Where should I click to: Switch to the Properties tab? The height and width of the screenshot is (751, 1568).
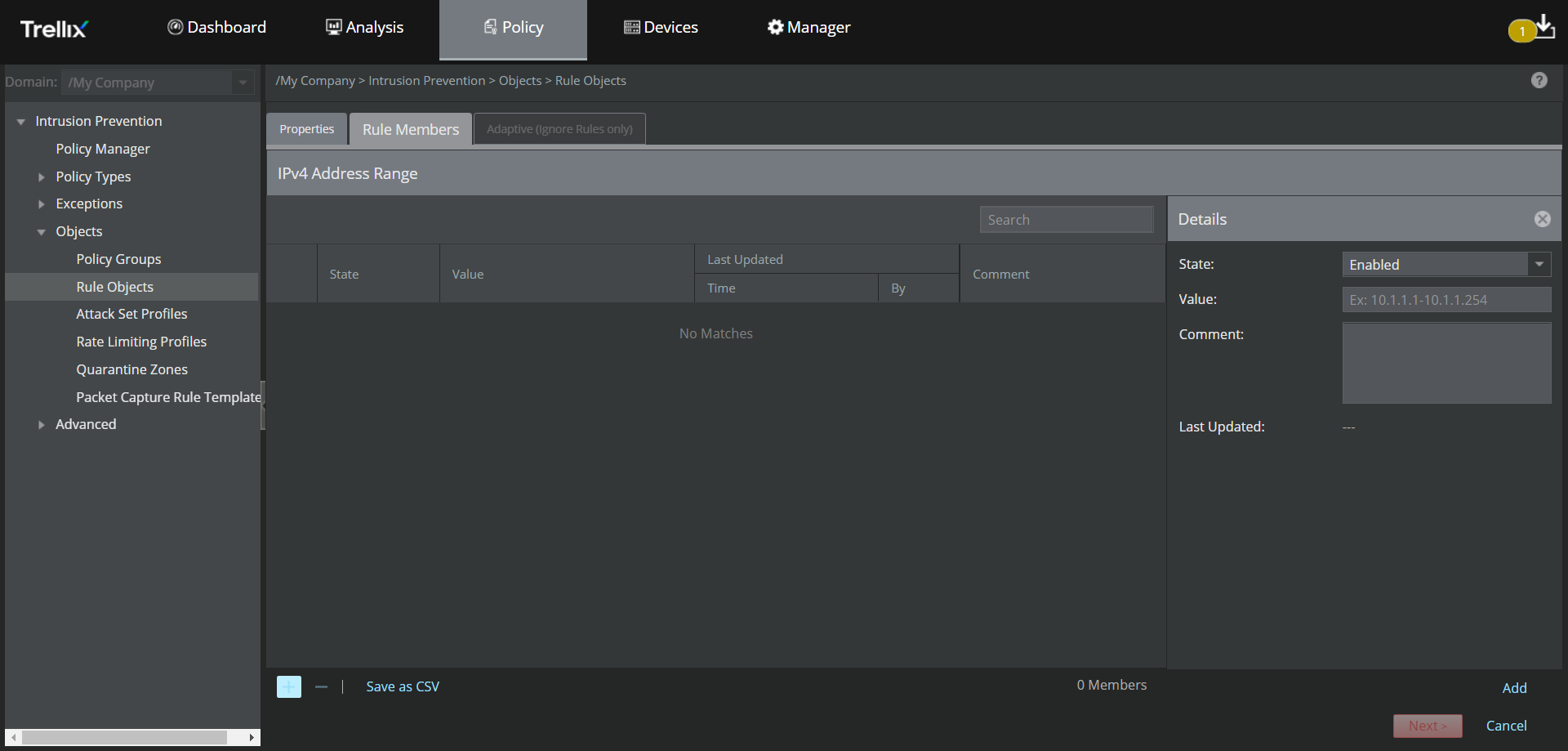point(307,129)
